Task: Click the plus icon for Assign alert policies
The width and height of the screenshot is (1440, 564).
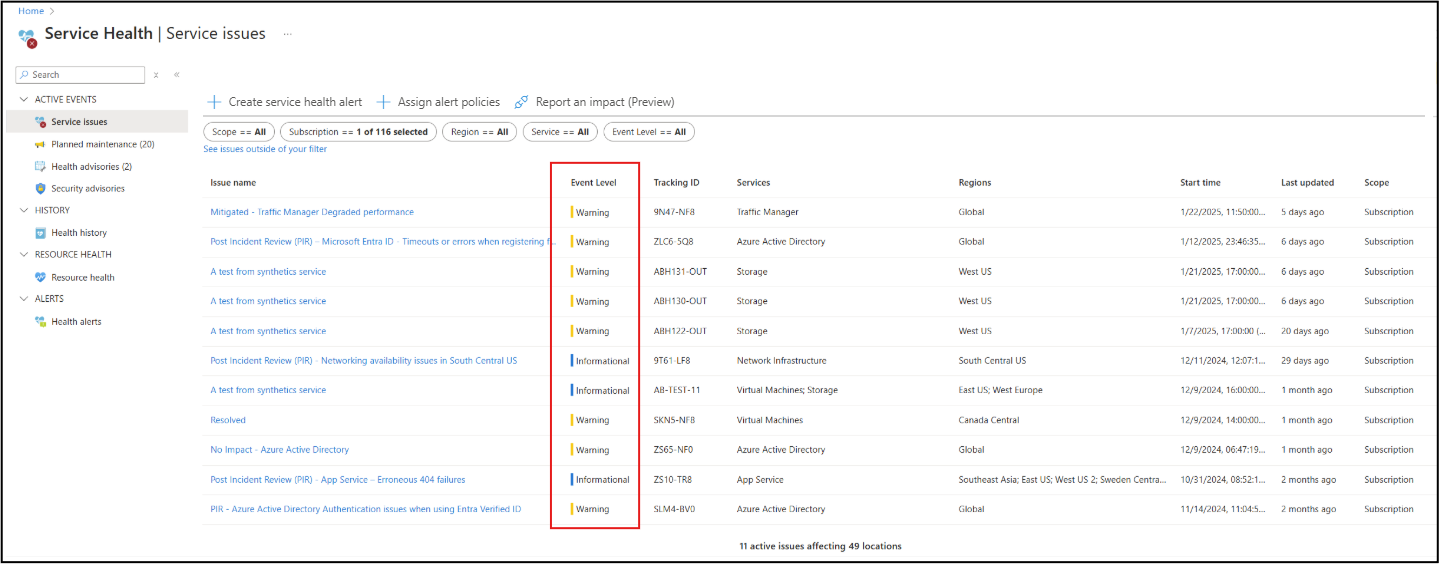Action: [x=383, y=102]
